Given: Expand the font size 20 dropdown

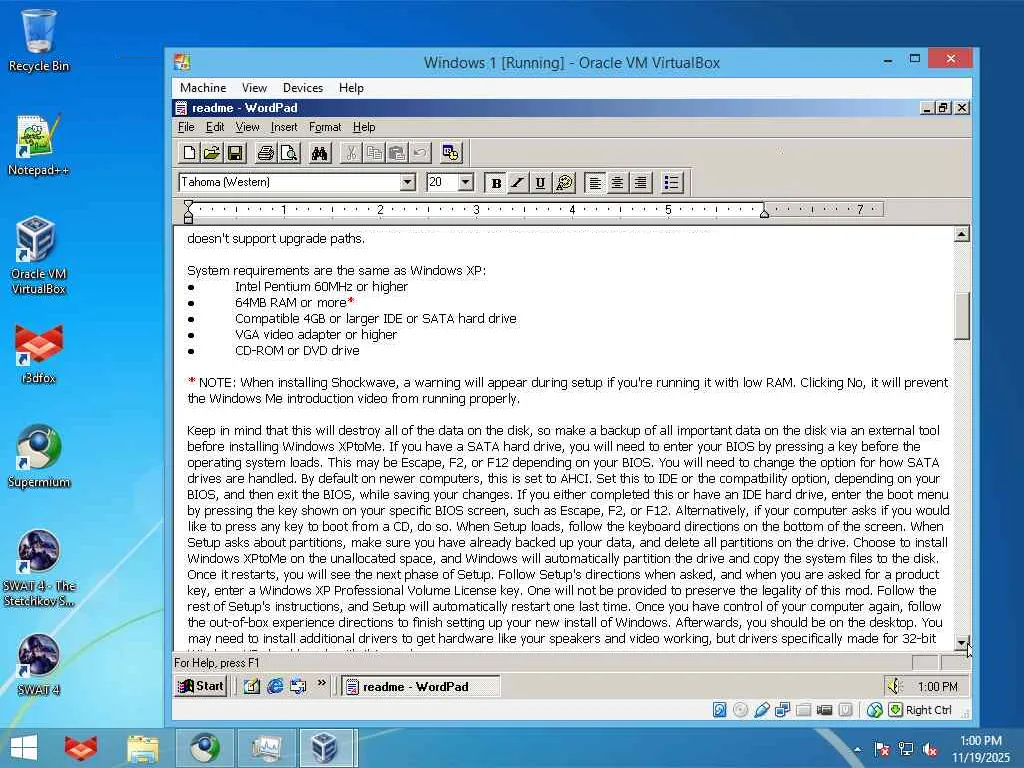Looking at the screenshot, I should pyautogui.click(x=466, y=182).
